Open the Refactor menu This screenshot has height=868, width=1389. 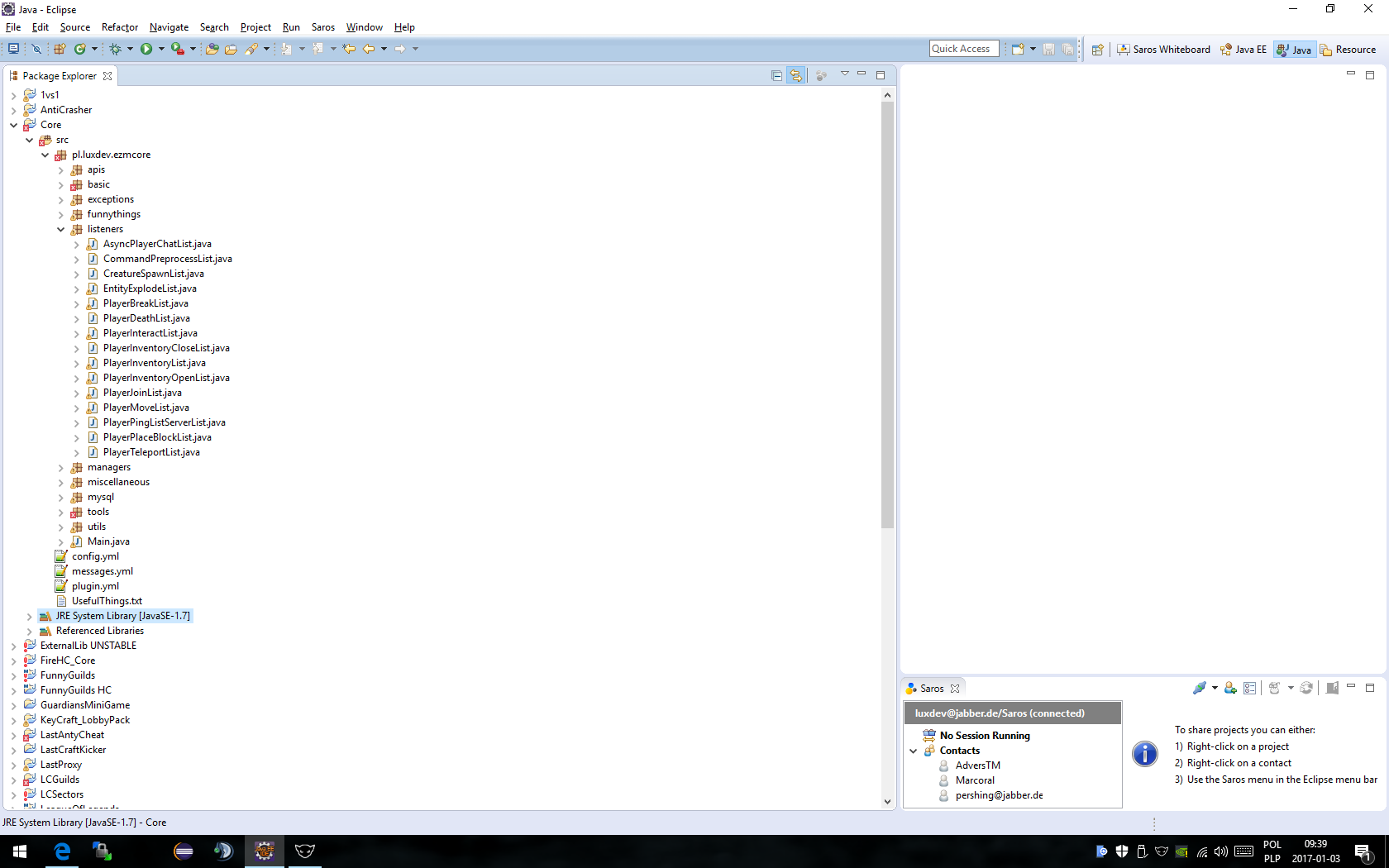click(x=119, y=27)
